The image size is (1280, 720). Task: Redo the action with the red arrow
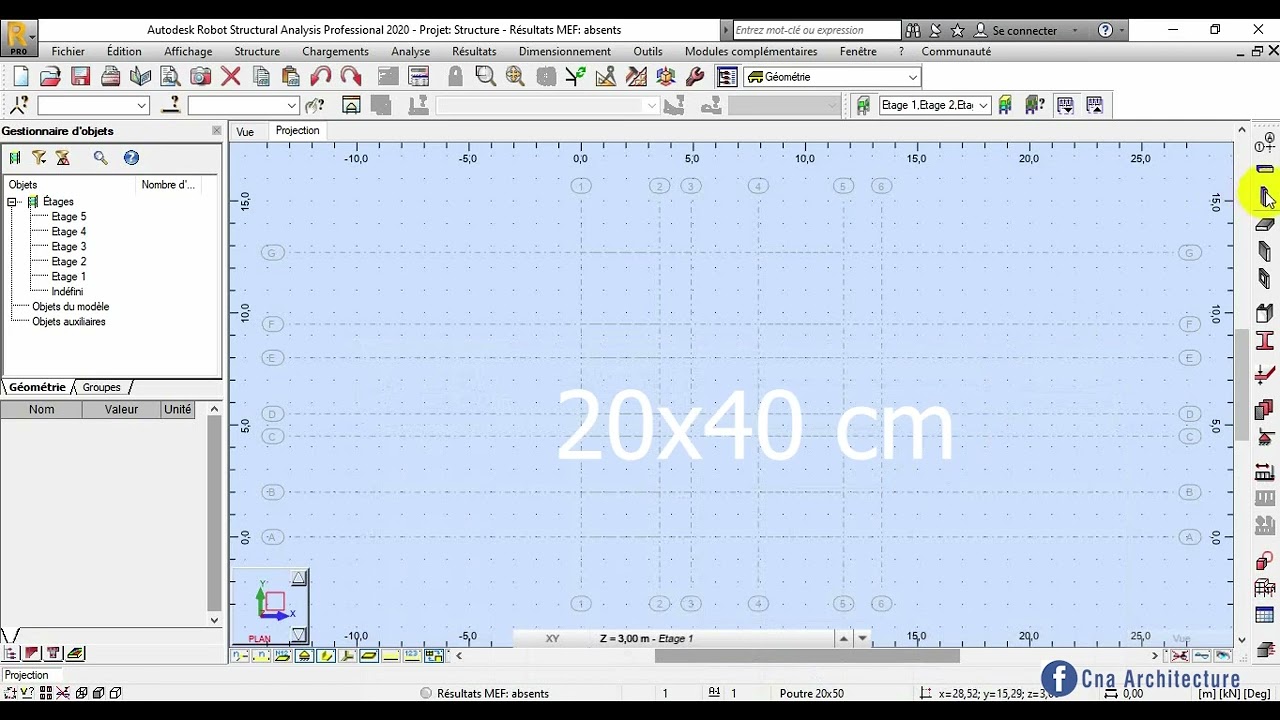[x=351, y=77]
